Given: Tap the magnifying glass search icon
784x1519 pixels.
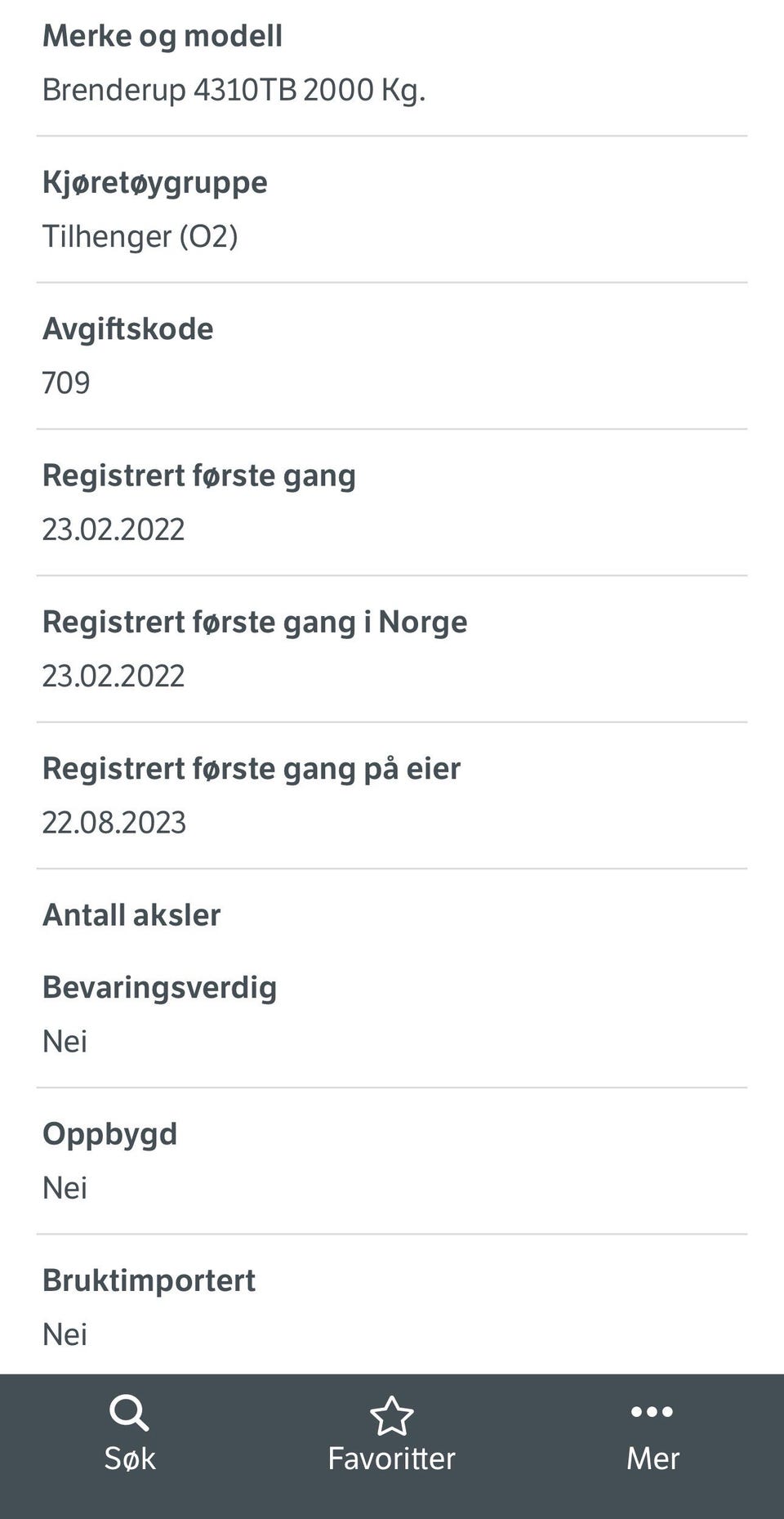Looking at the screenshot, I should (x=129, y=1413).
